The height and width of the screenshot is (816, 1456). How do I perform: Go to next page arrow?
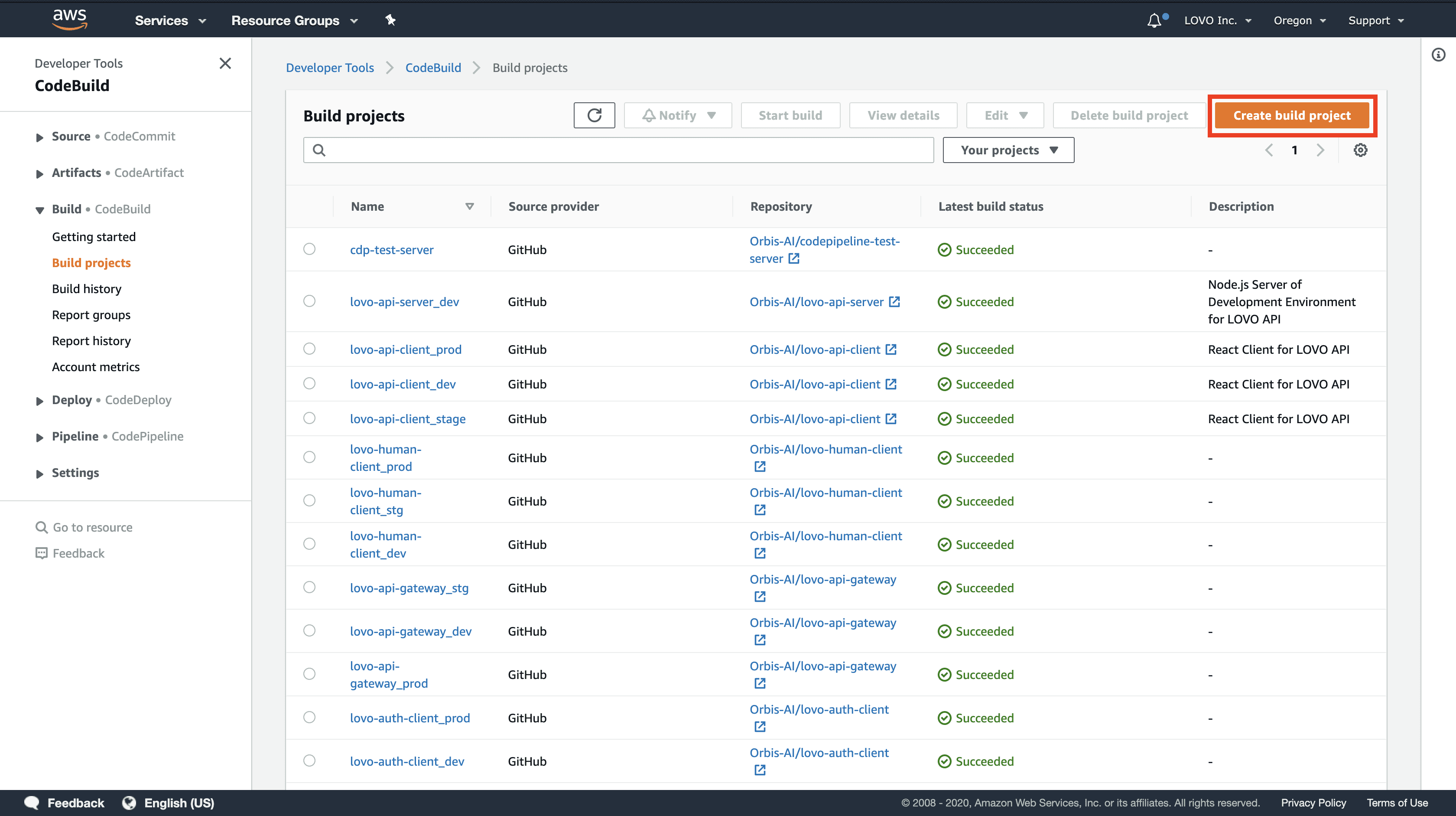[1320, 150]
